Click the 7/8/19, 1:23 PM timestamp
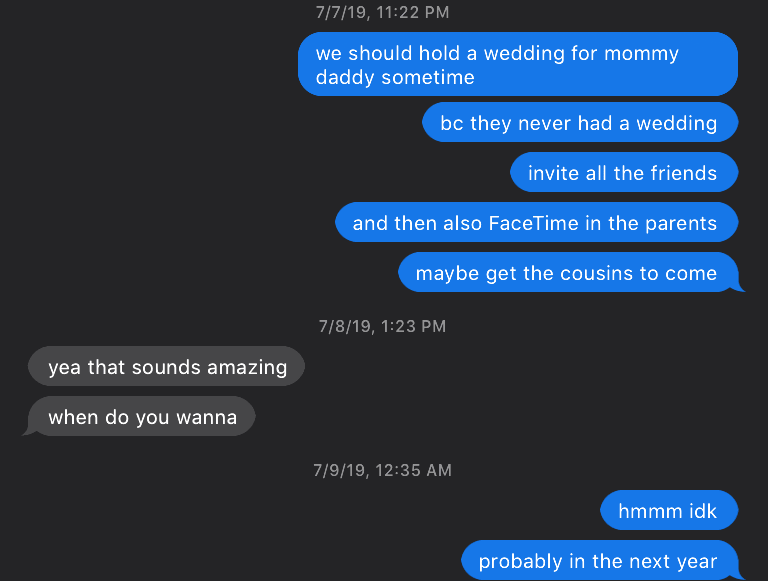 pyautogui.click(x=382, y=326)
